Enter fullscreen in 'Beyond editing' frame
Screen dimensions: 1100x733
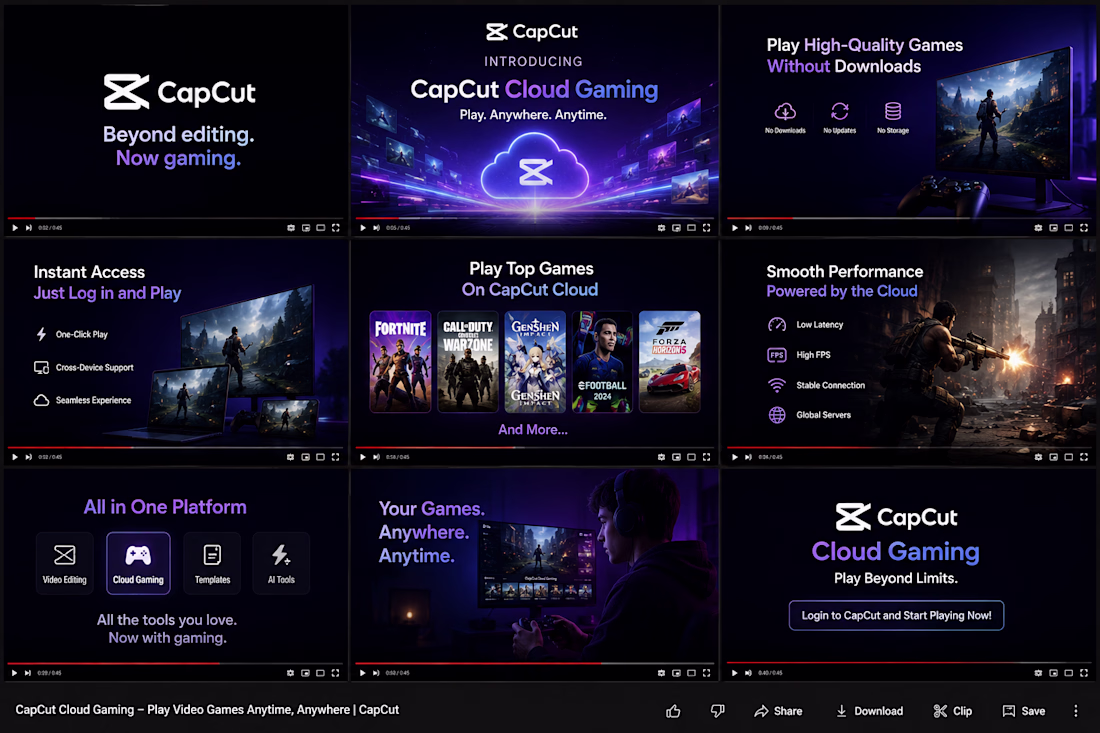(335, 228)
